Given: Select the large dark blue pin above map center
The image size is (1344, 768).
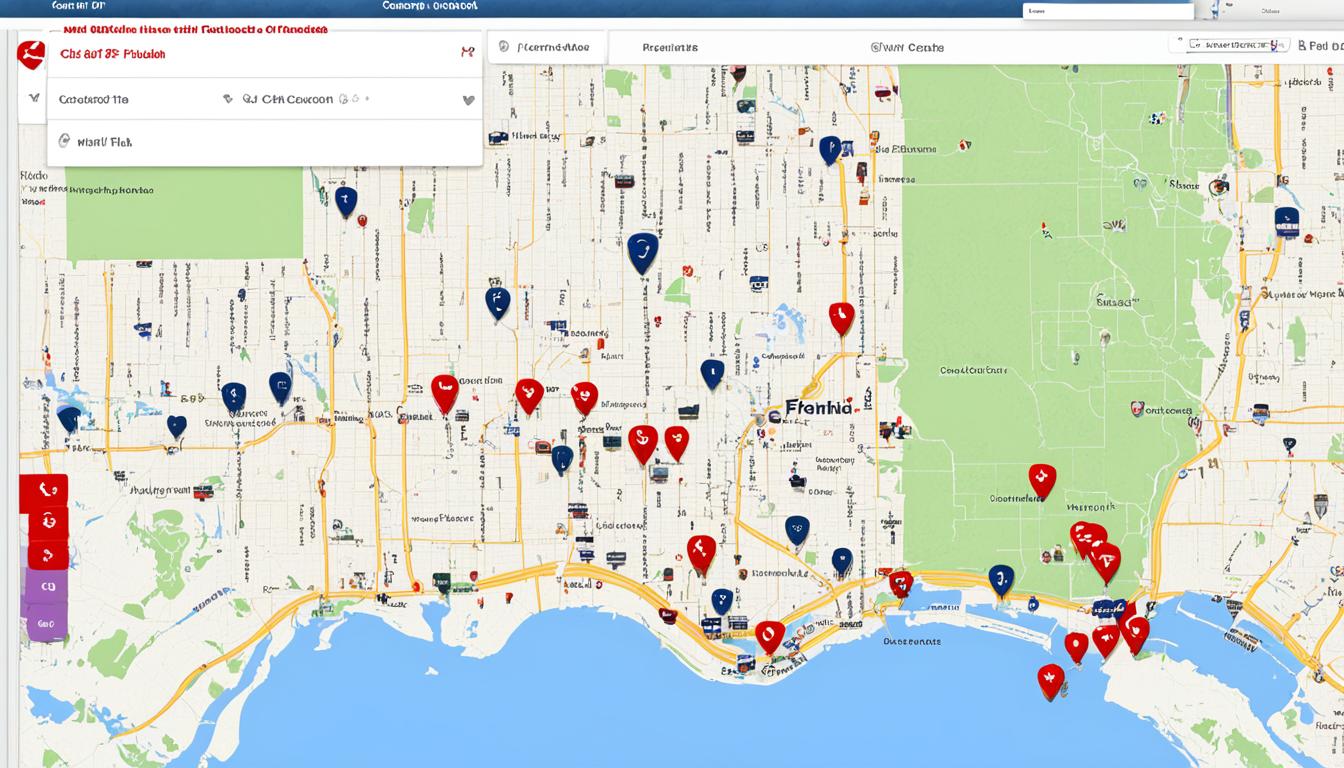Looking at the screenshot, I should point(643,252).
